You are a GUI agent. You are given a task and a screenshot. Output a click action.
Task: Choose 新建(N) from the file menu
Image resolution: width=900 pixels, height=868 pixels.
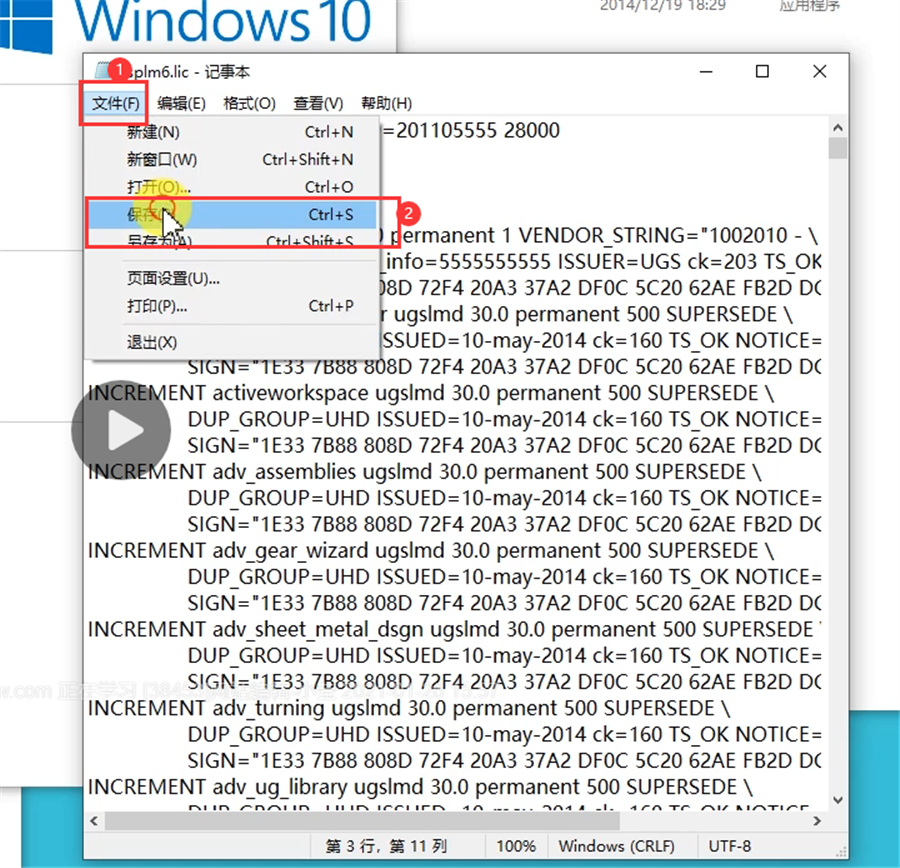pos(232,132)
